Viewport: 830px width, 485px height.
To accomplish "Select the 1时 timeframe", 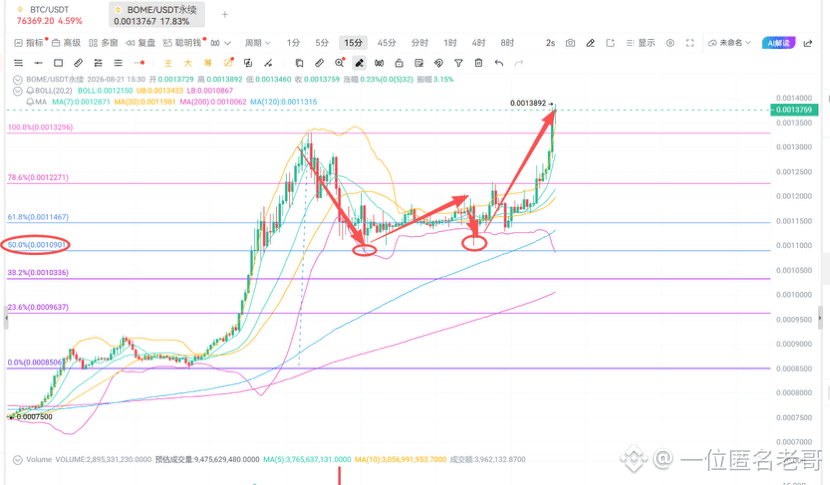I will tap(450, 43).
